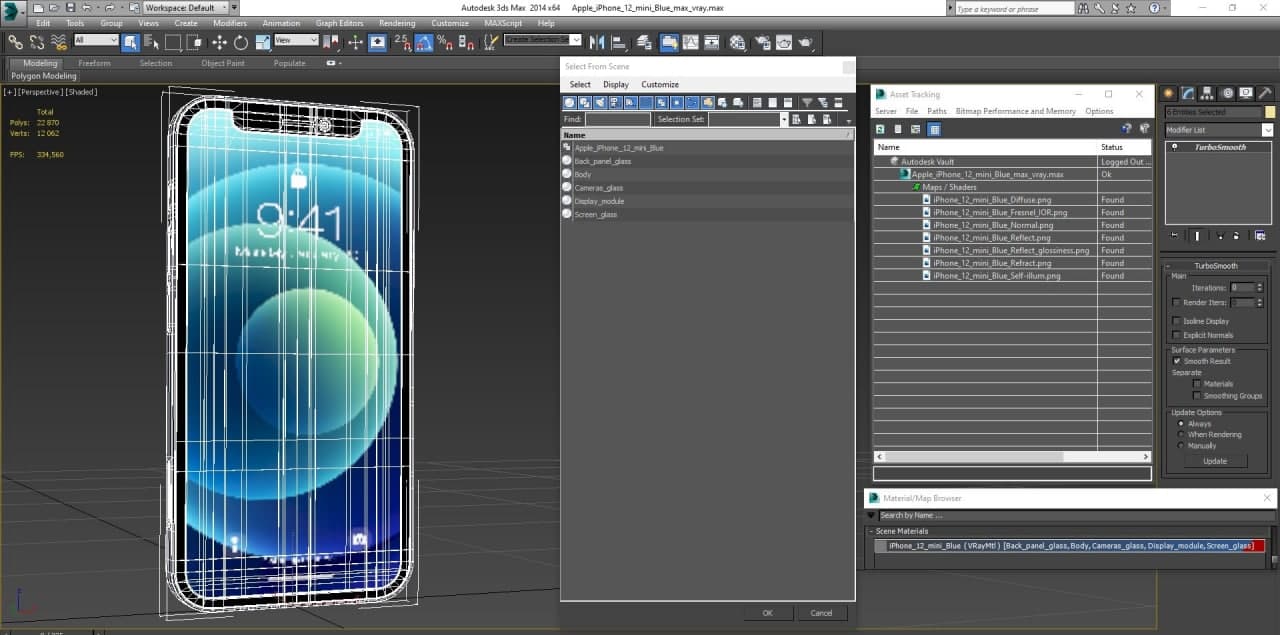The width and height of the screenshot is (1280, 635).
Task: Activate the Select and Move tool
Action: pyautogui.click(x=219, y=42)
